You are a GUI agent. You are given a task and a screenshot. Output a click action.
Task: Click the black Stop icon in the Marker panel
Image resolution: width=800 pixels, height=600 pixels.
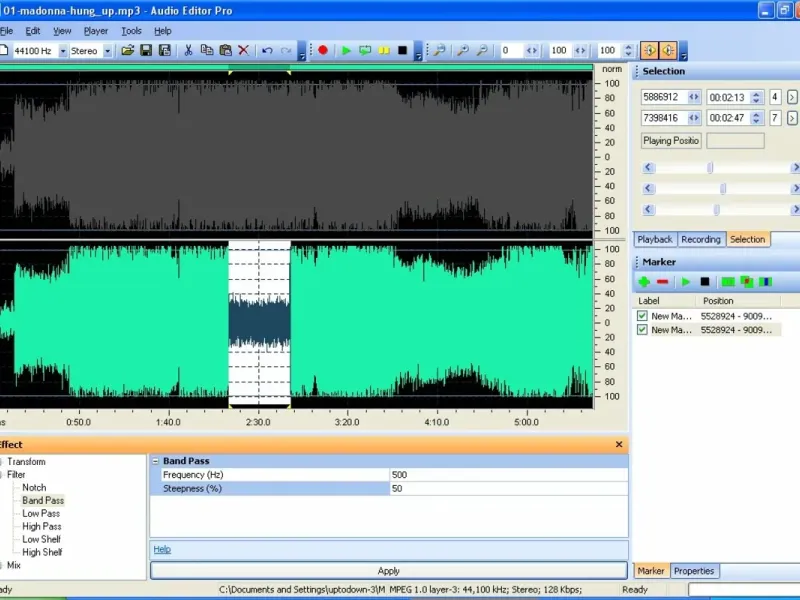(704, 282)
